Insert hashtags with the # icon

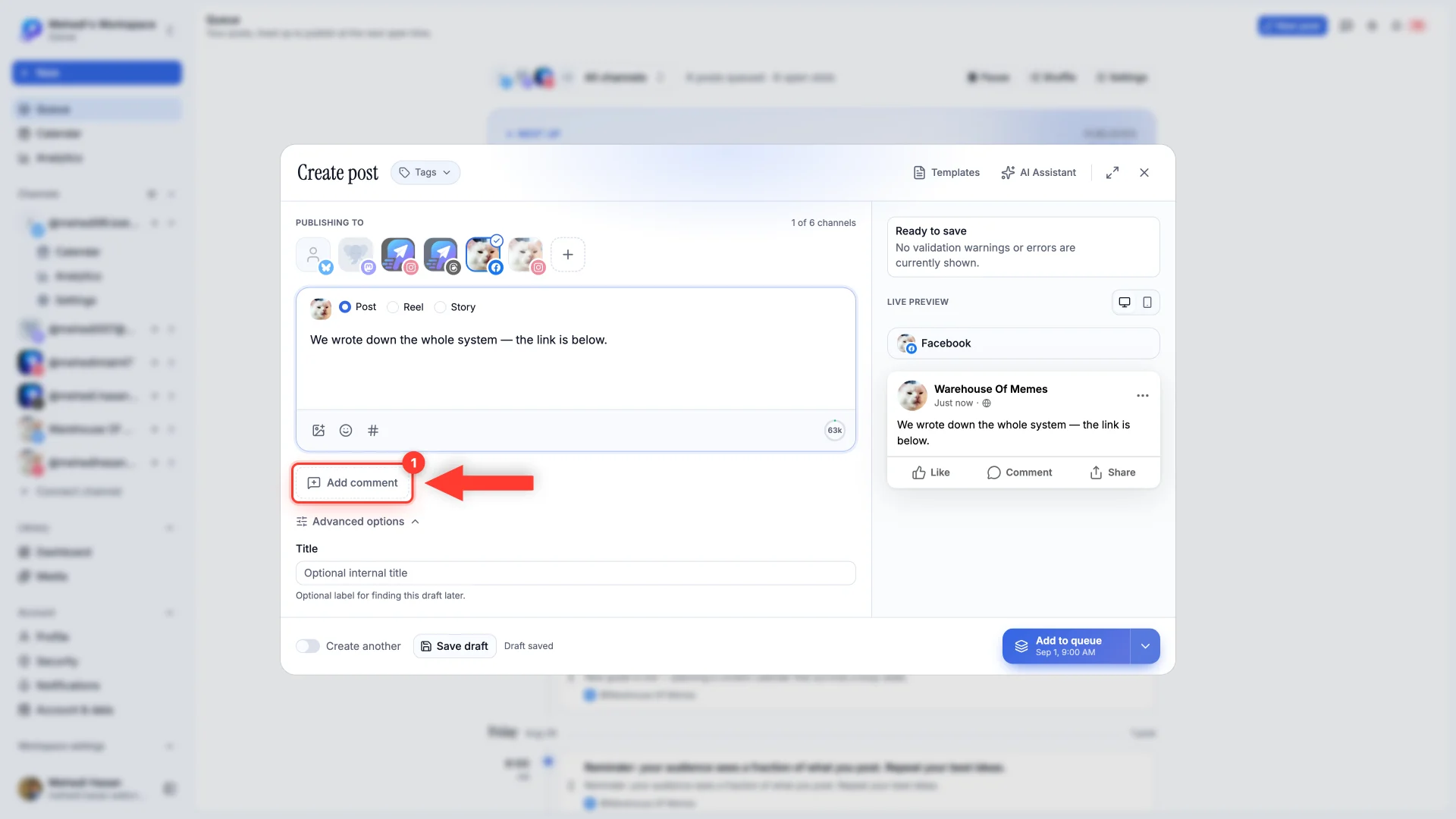point(373,431)
